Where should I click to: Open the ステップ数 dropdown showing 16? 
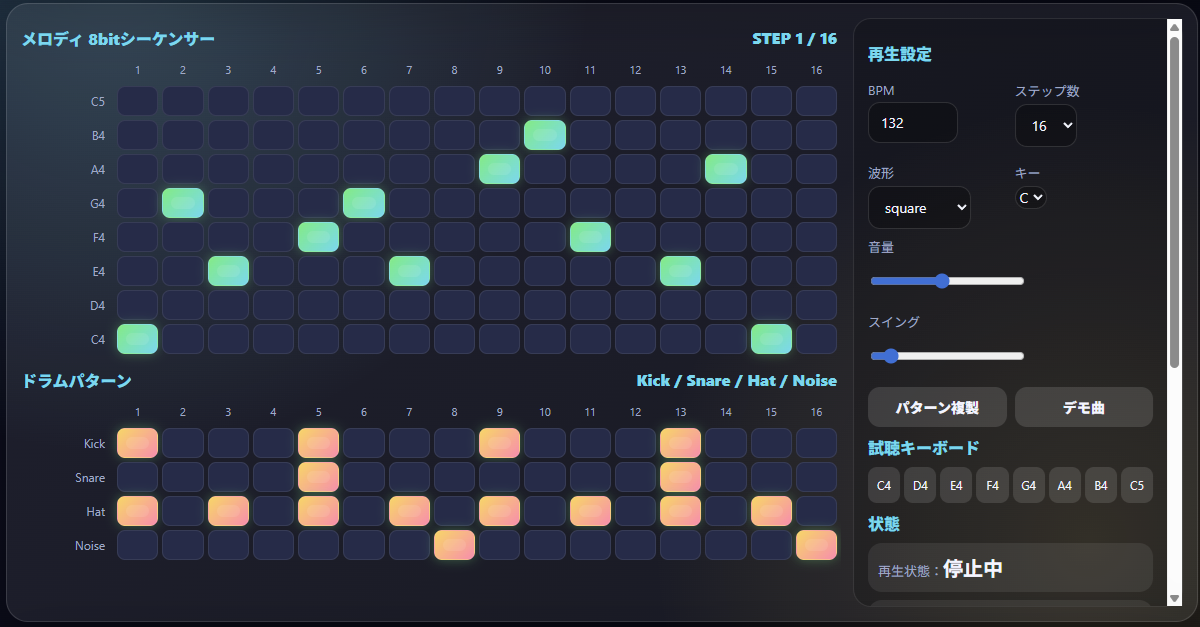pyautogui.click(x=1046, y=125)
